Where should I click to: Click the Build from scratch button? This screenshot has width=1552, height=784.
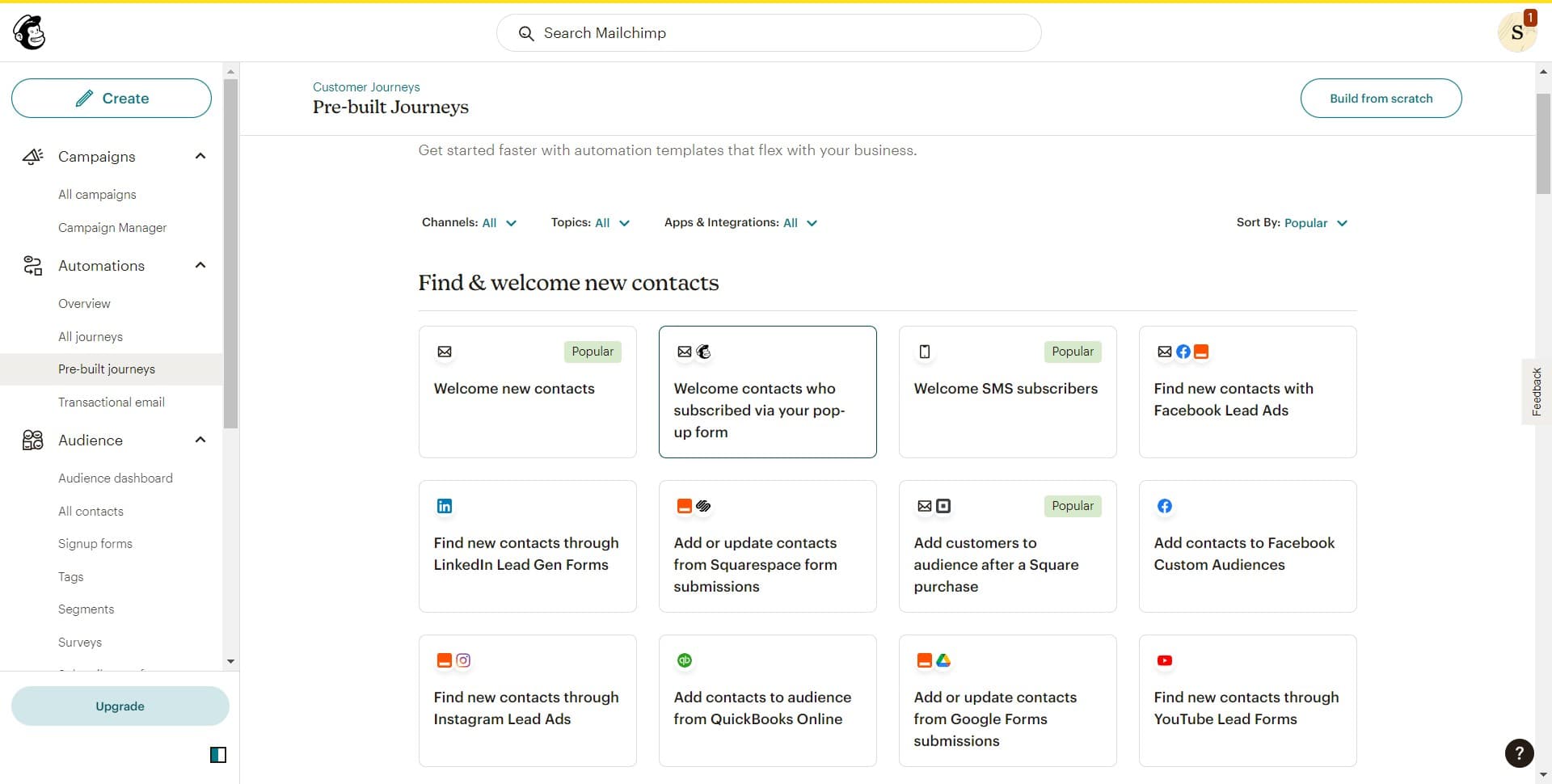(x=1381, y=98)
